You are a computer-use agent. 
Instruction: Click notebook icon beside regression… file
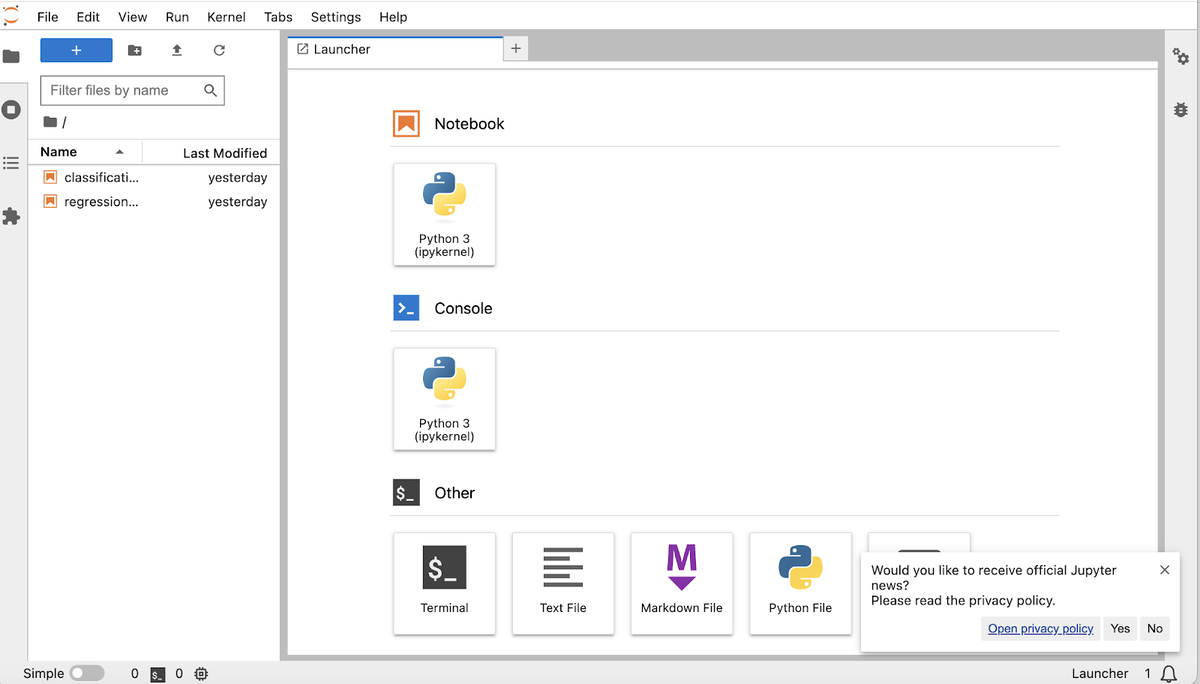click(50, 201)
